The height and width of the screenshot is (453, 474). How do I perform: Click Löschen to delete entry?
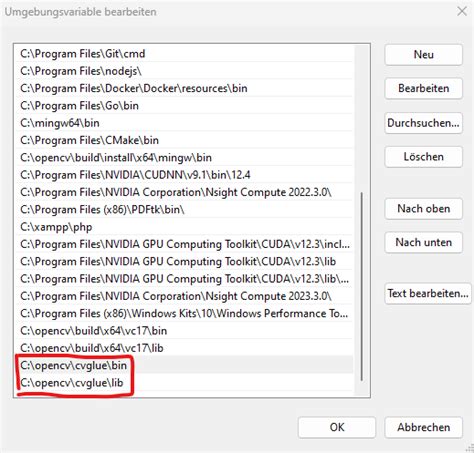coord(423,157)
